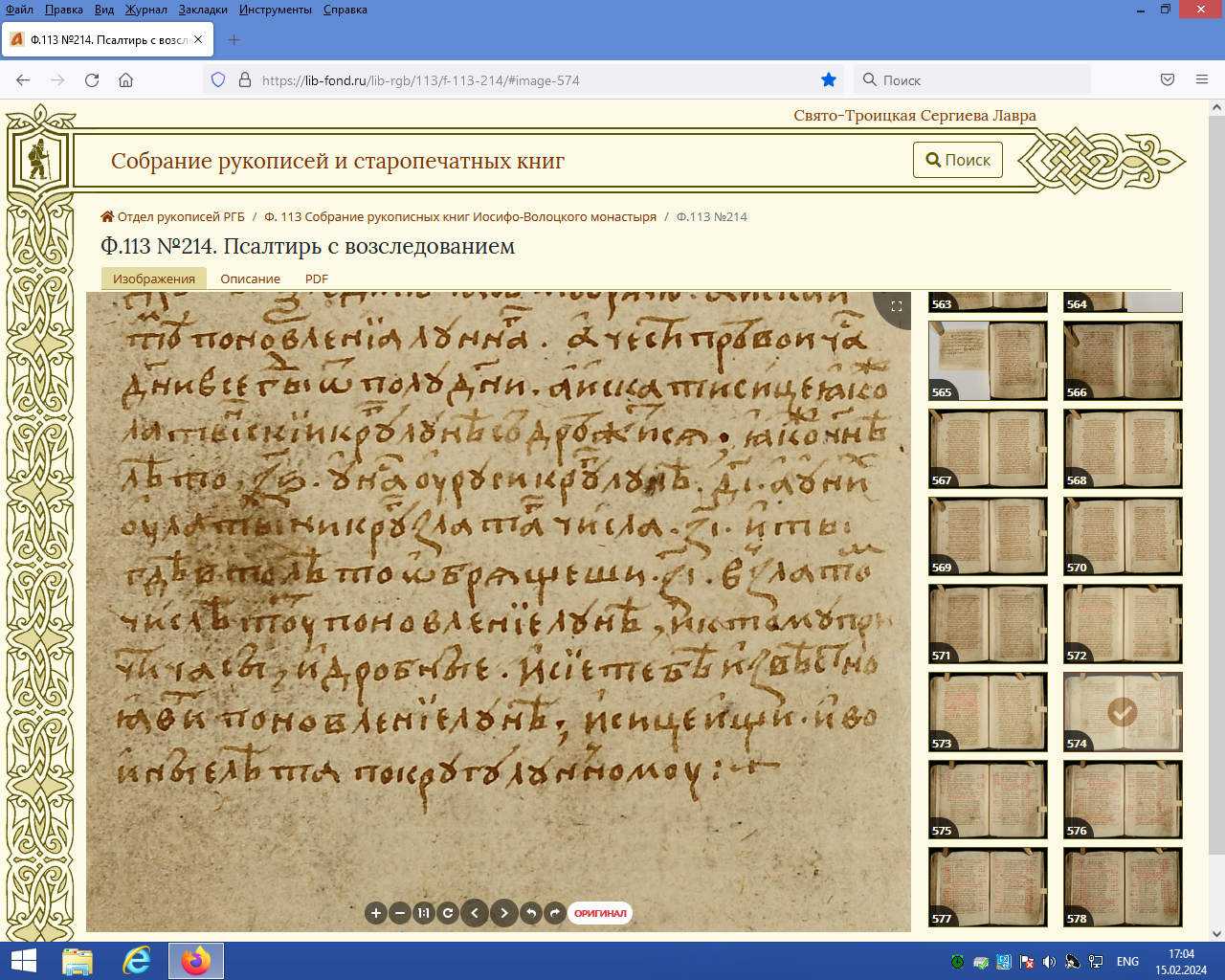Viewport: 1225px width, 980px height.
Task: Open Ф. 113 Иосифо-Волоцкого монастыря collection link
Action: [460, 216]
